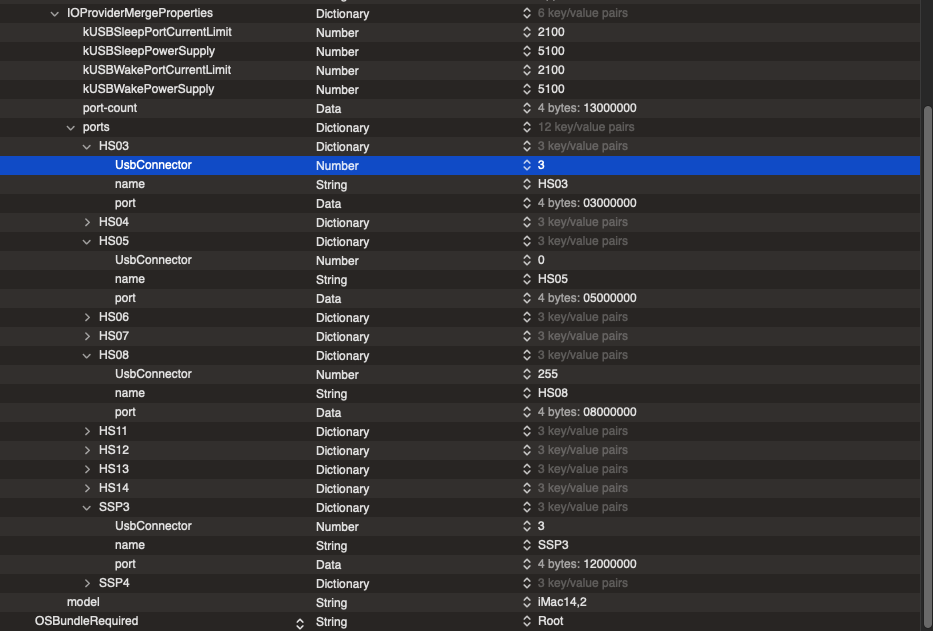
Task: Expand the HS06 port entry
Action: click(x=87, y=317)
